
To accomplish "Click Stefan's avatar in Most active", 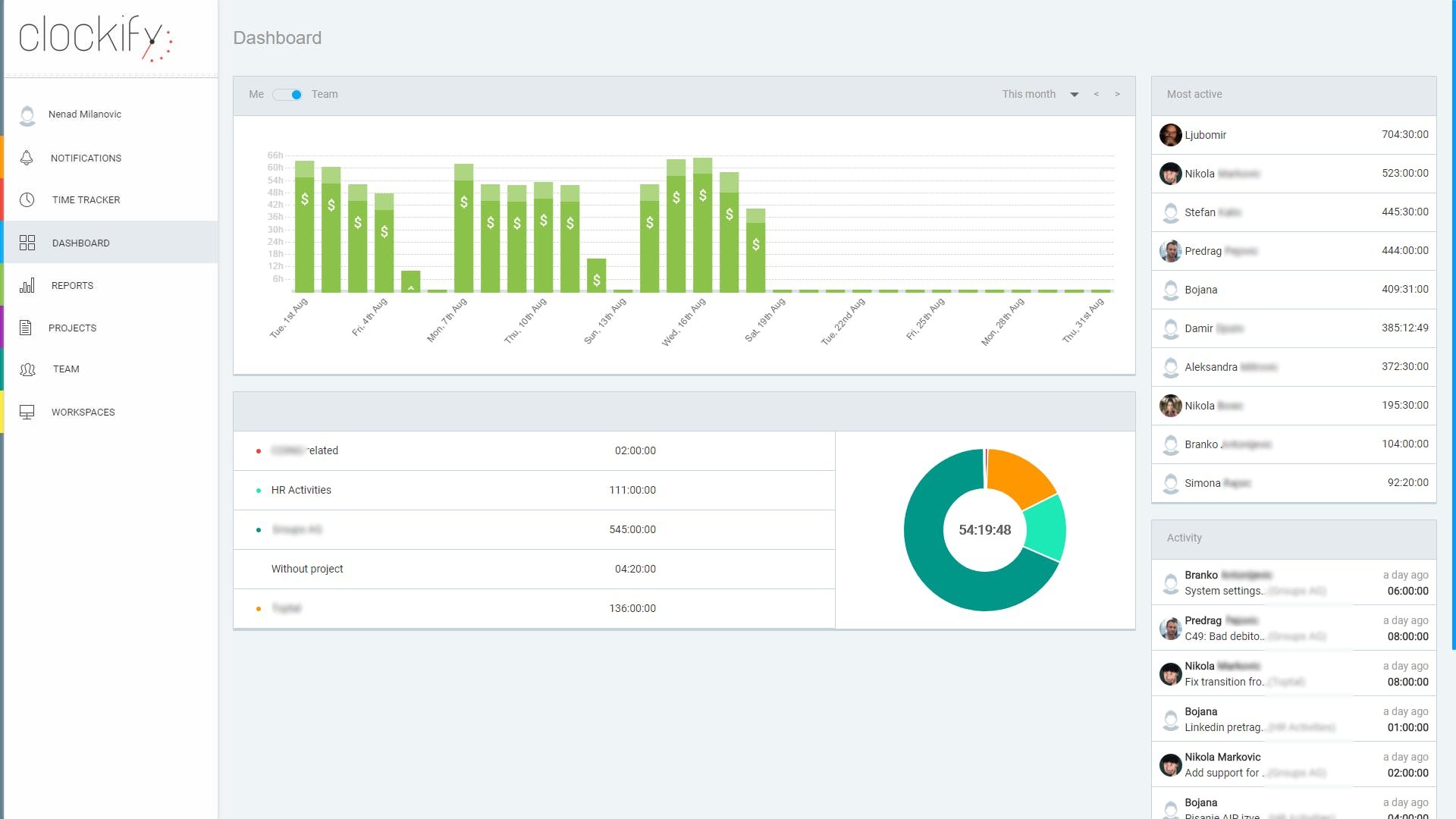I will 1170,212.
